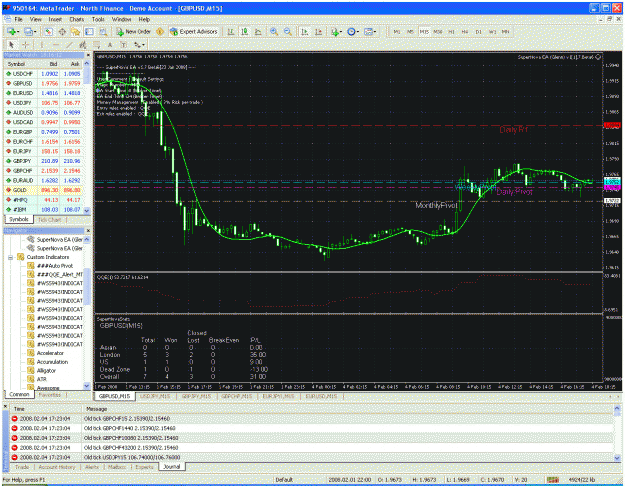Screen dimensions: 625x486
Task: Select the D1 timeframe
Action: click(x=478, y=31)
